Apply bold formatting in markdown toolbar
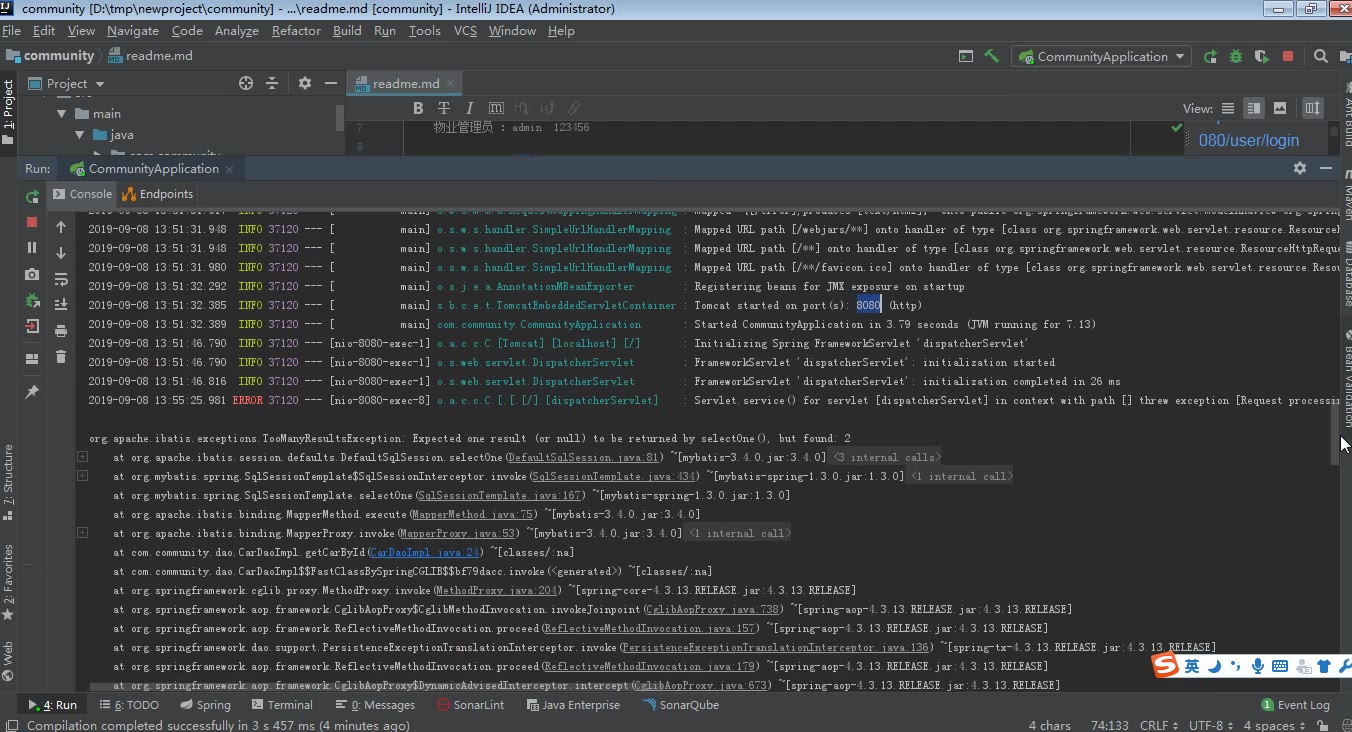Viewport: 1352px width, 732px height. 417,108
